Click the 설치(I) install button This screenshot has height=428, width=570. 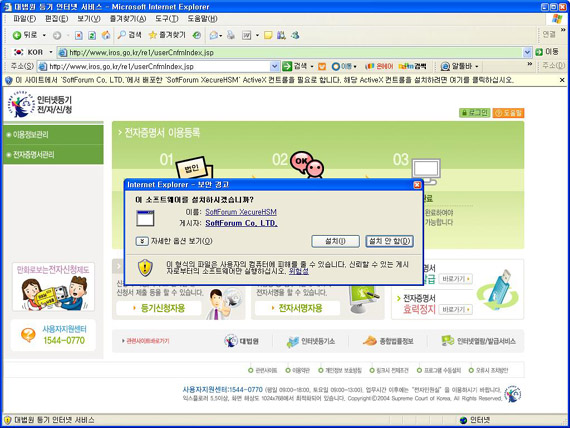click(335, 241)
